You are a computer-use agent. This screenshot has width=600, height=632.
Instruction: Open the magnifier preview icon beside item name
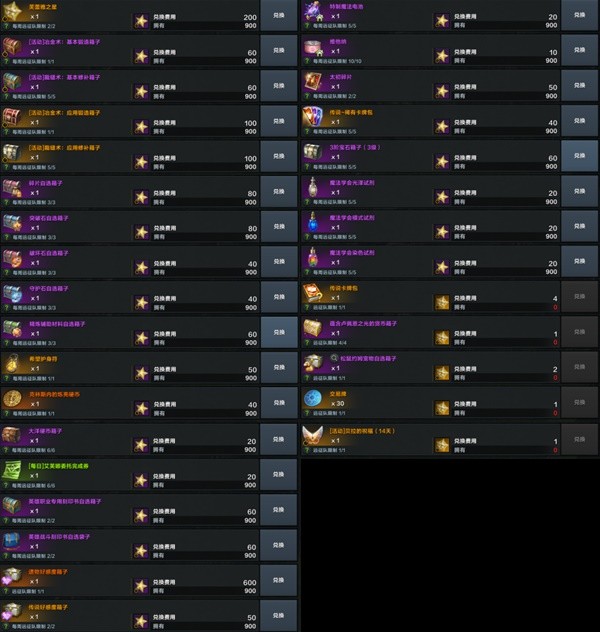point(334,358)
